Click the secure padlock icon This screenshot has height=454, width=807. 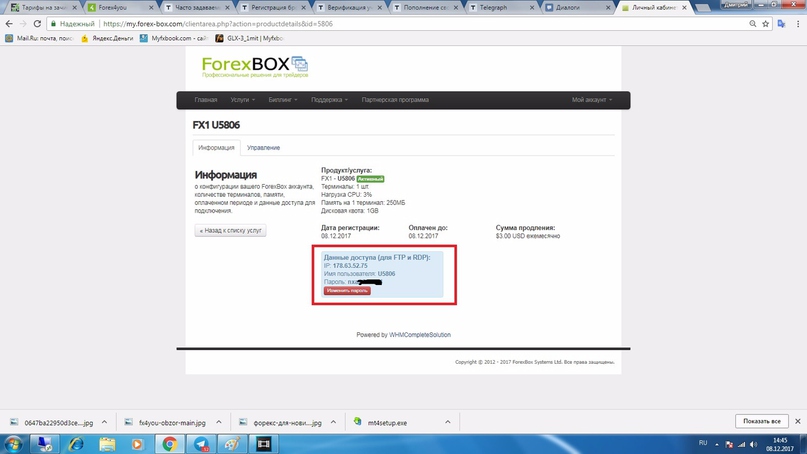pos(53,24)
